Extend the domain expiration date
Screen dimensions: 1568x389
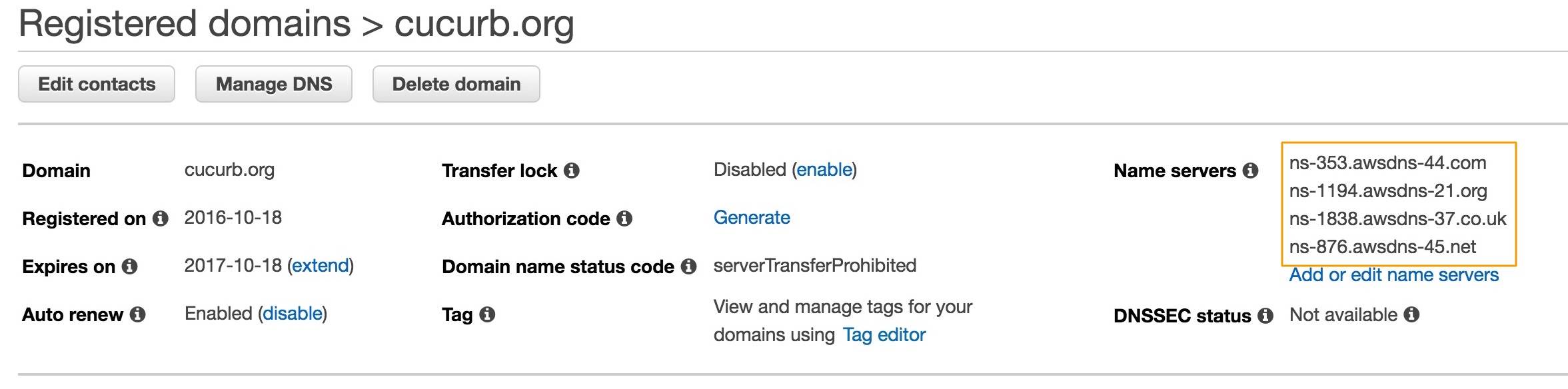point(321,266)
